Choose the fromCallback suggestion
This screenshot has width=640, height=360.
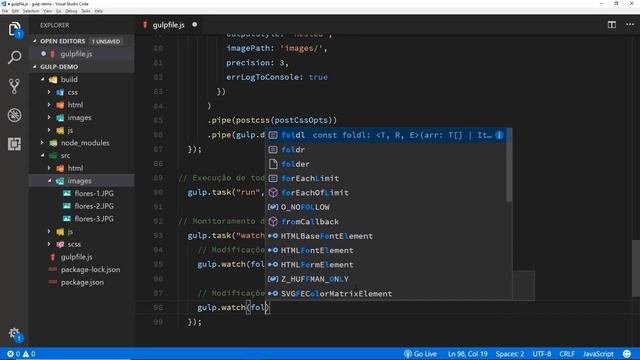click(387, 222)
